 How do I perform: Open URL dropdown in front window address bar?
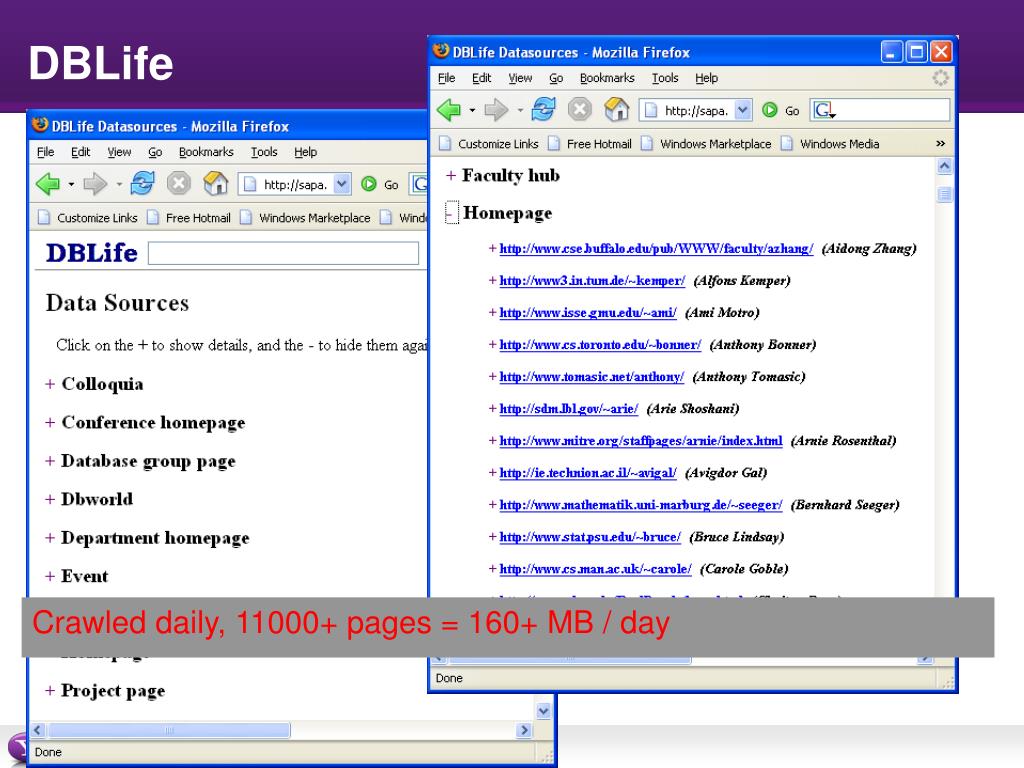(x=743, y=110)
